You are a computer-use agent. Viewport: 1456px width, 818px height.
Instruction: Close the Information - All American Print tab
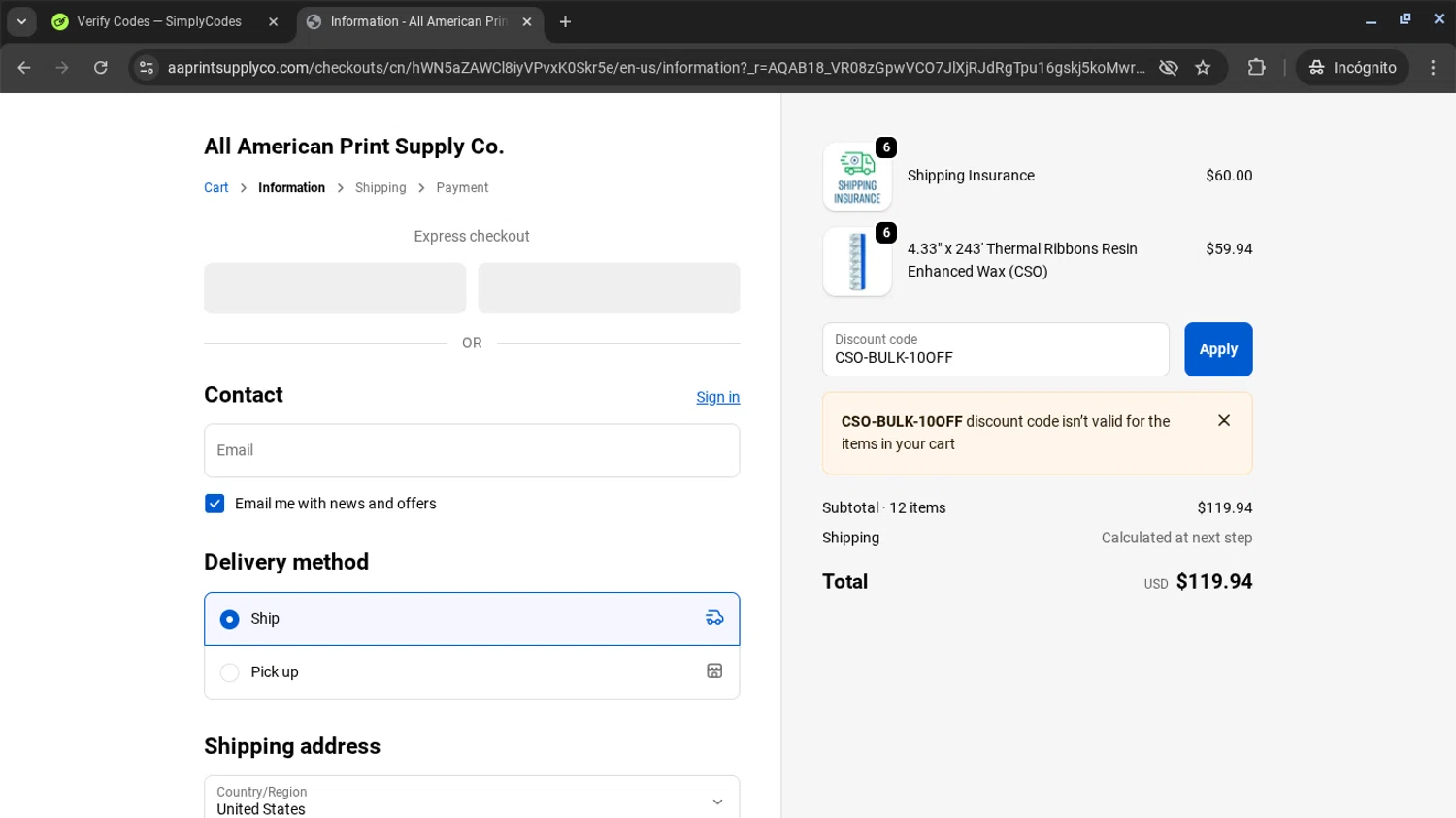point(527,21)
